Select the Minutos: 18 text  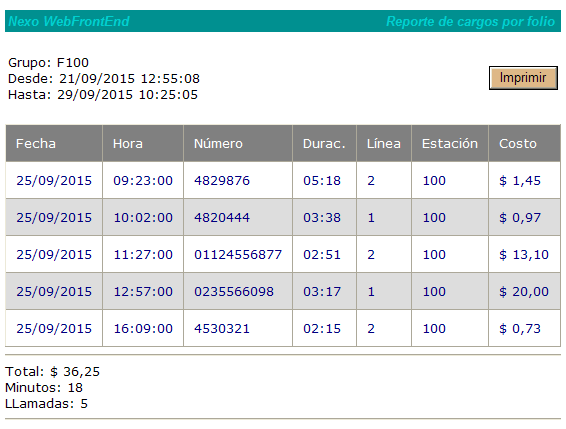point(44,387)
